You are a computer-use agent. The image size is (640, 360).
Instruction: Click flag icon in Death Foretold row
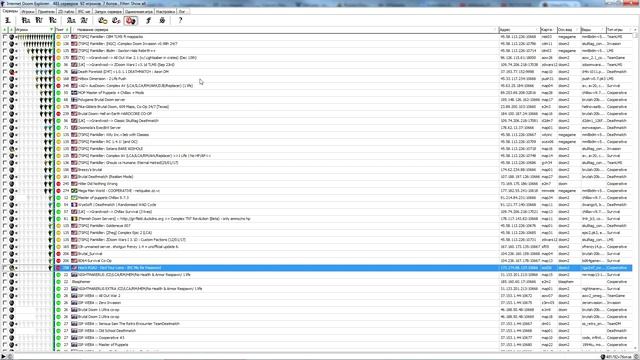74,72
